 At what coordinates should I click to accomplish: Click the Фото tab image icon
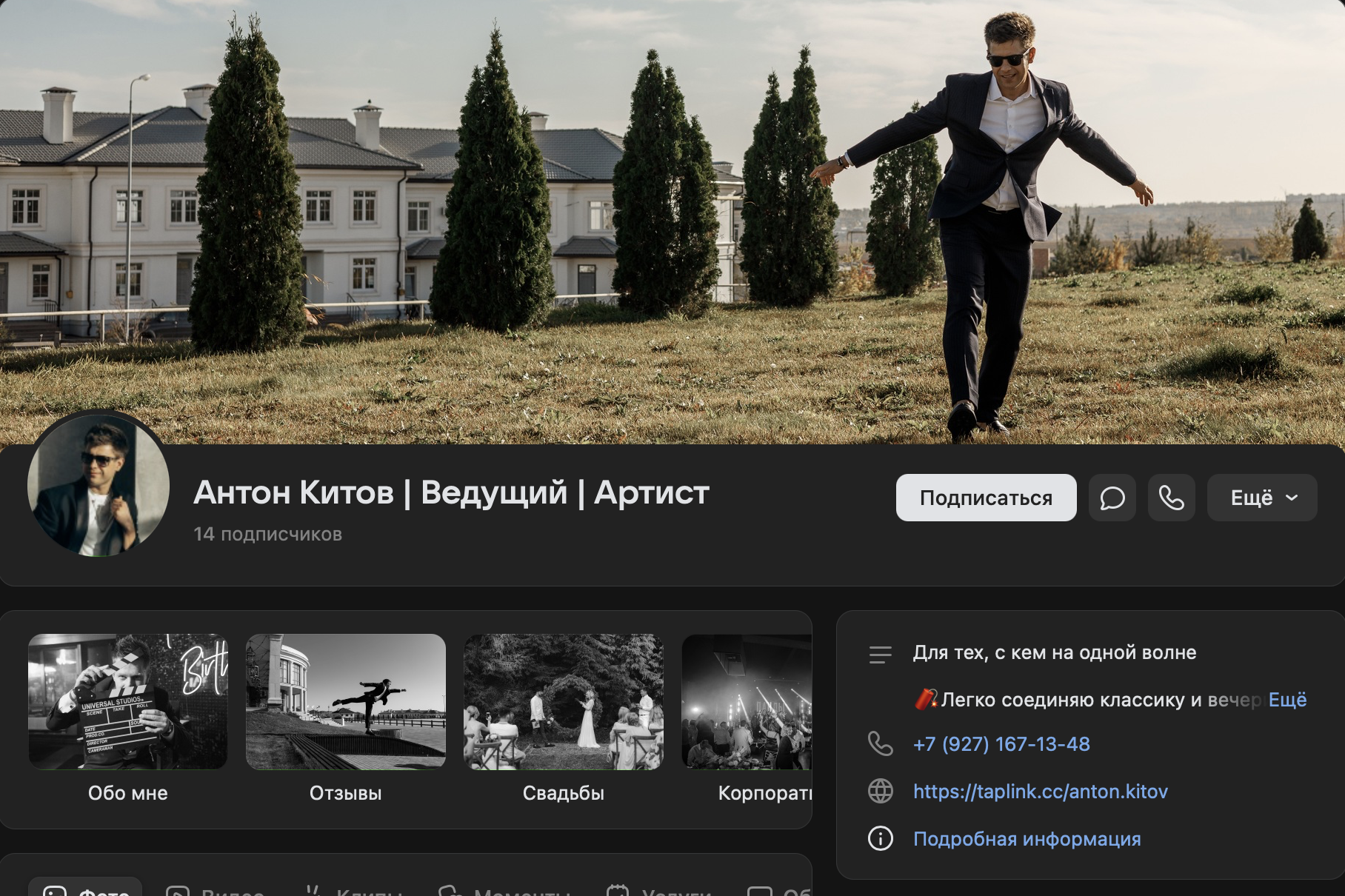[x=55, y=891]
